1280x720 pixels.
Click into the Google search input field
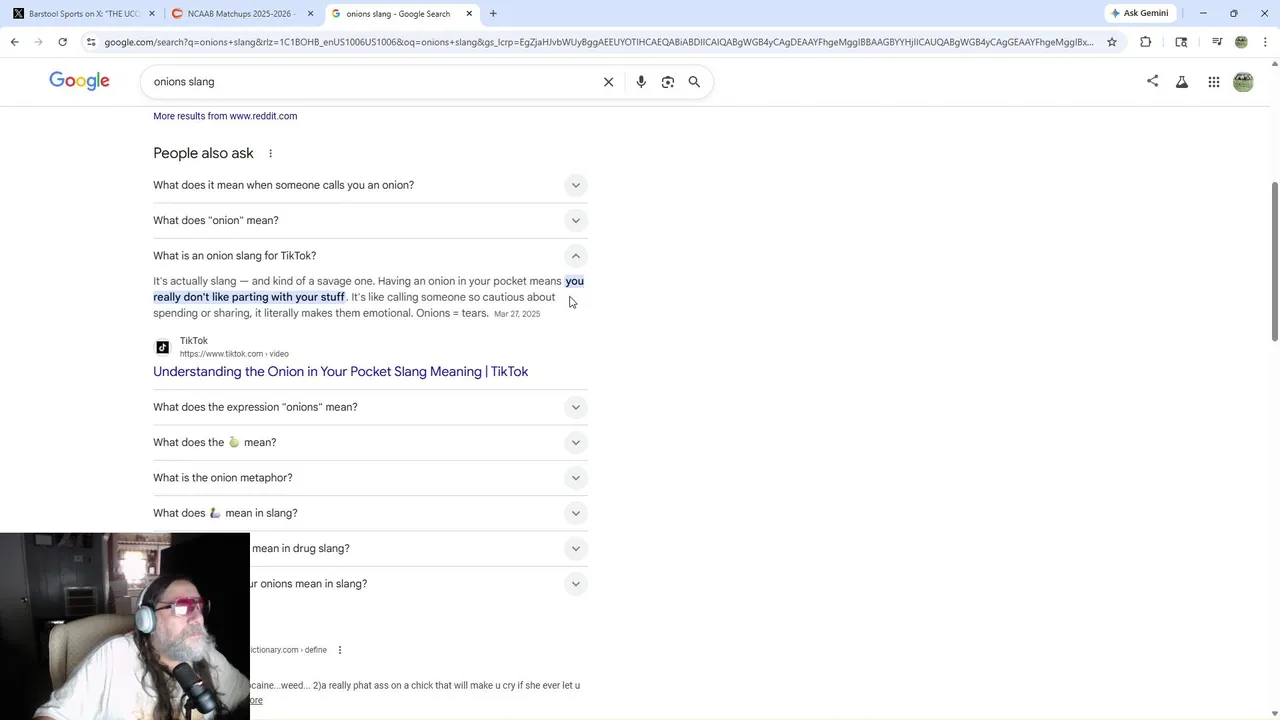370,82
